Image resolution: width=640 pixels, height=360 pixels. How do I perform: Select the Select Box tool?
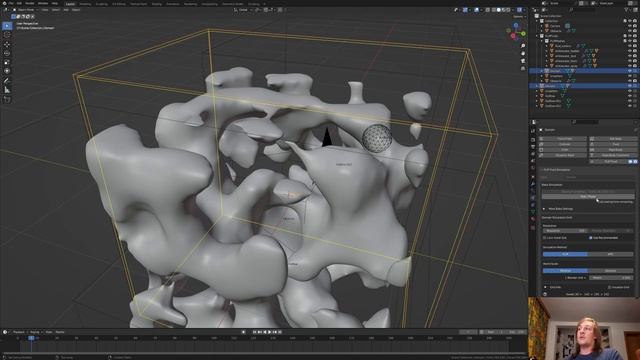(7, 26)
